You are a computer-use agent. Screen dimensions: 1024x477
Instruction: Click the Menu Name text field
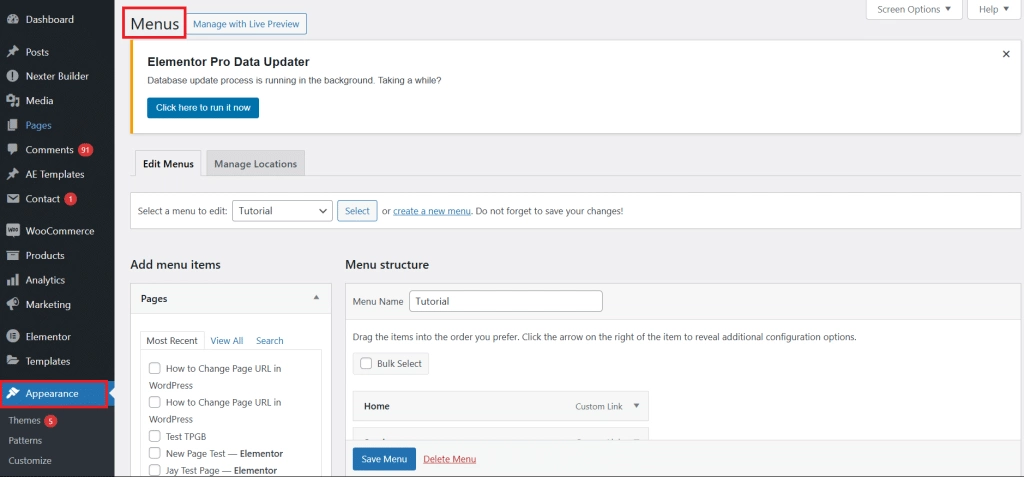click(x=506, y=301)
